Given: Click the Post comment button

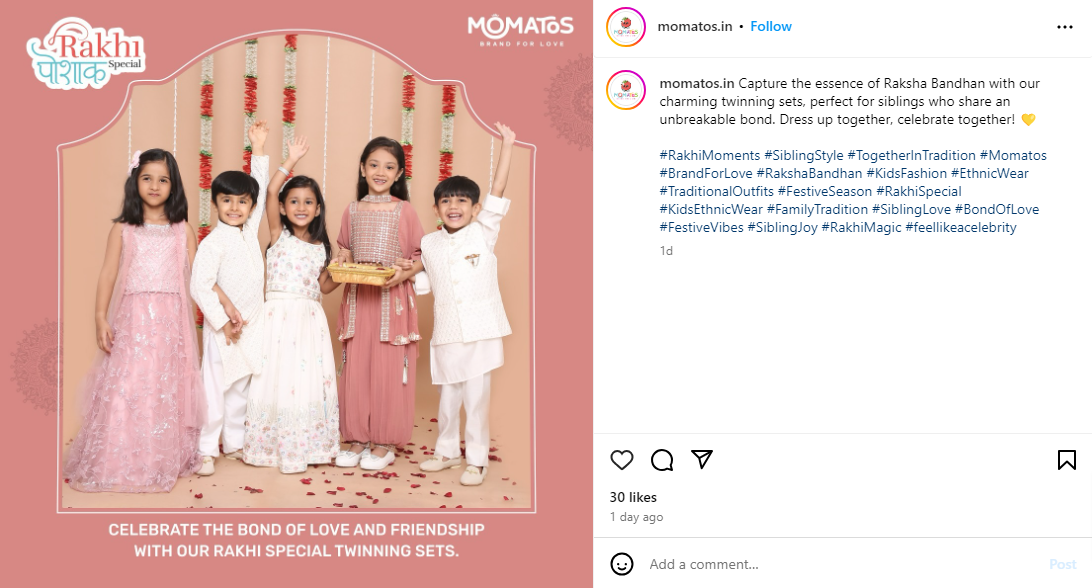Looking at the screenshot, I should pos(1062,564).
